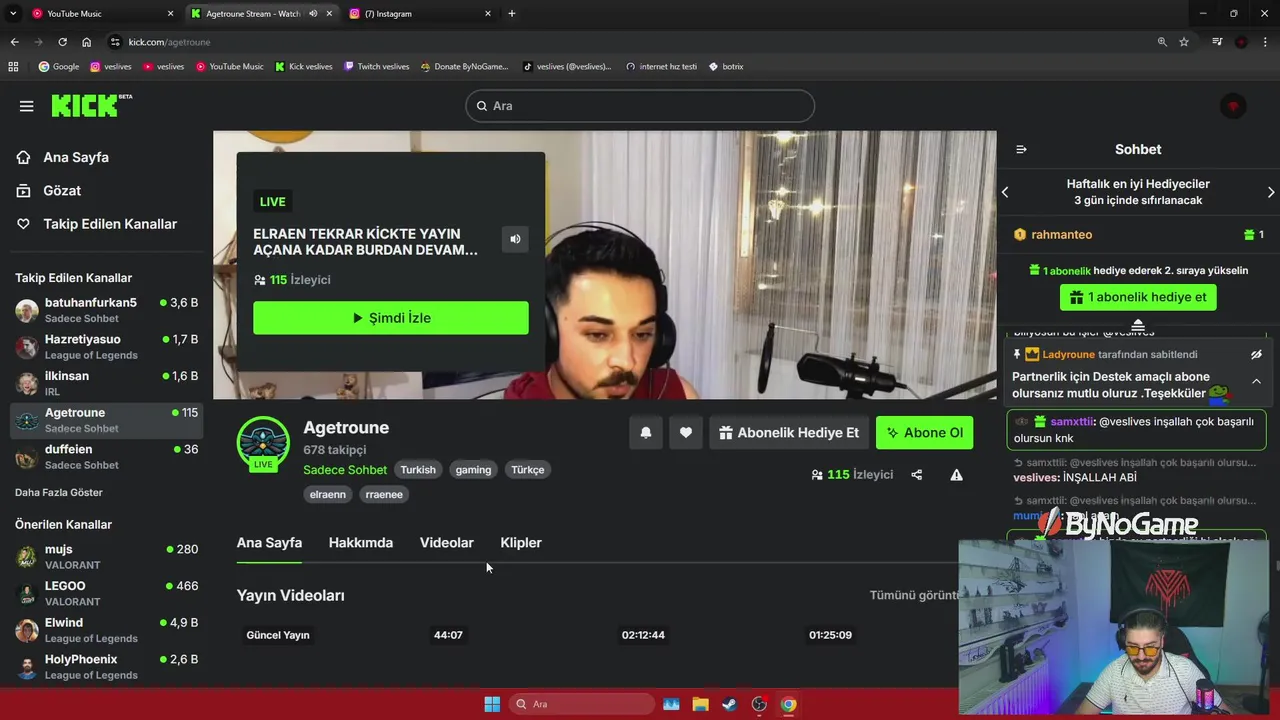
Task: Open Steam from the taskbar
Action: pos(730,704)
